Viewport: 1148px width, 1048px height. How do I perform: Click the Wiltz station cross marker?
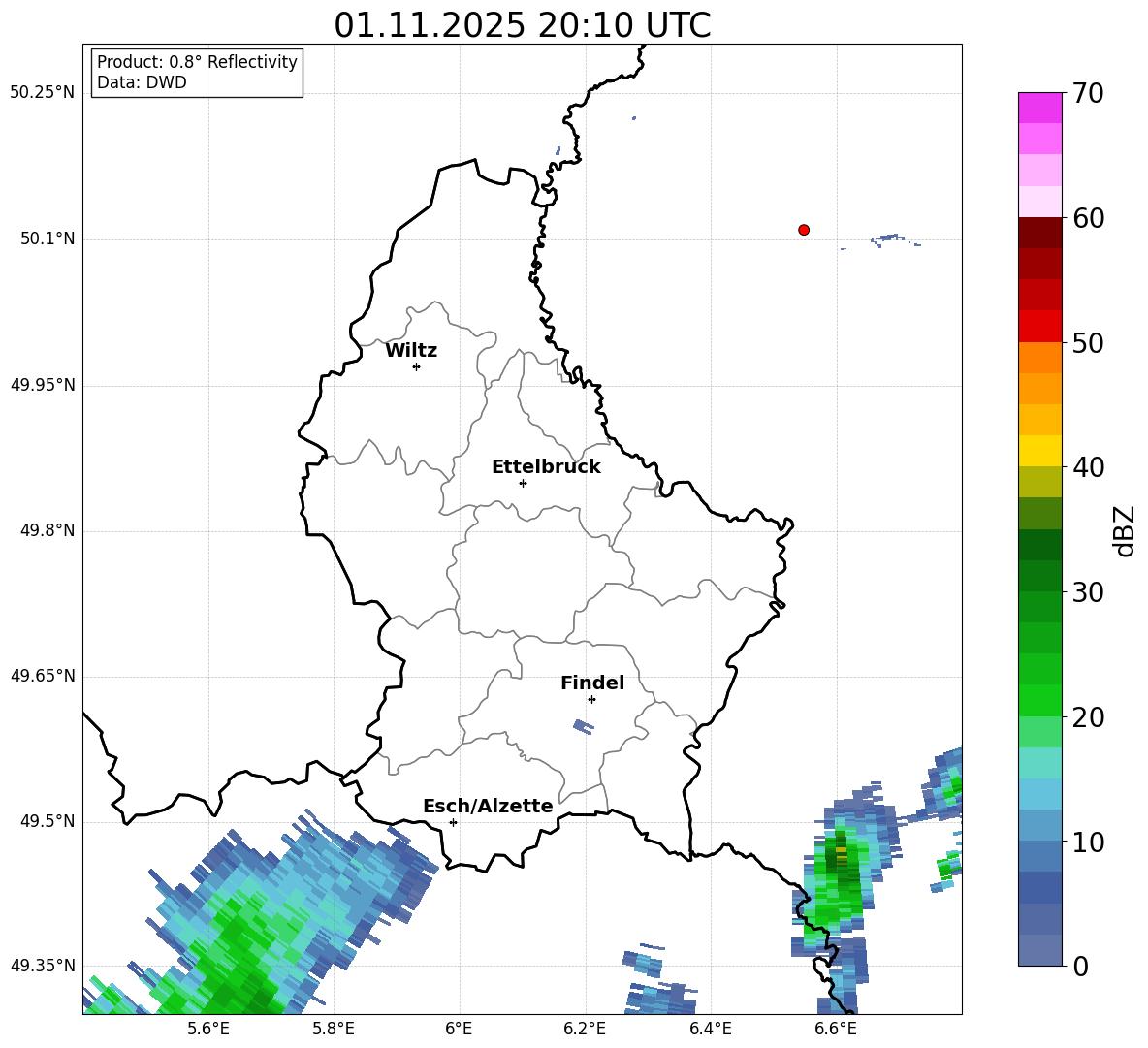pyautogui.click(x=417, y=367)
